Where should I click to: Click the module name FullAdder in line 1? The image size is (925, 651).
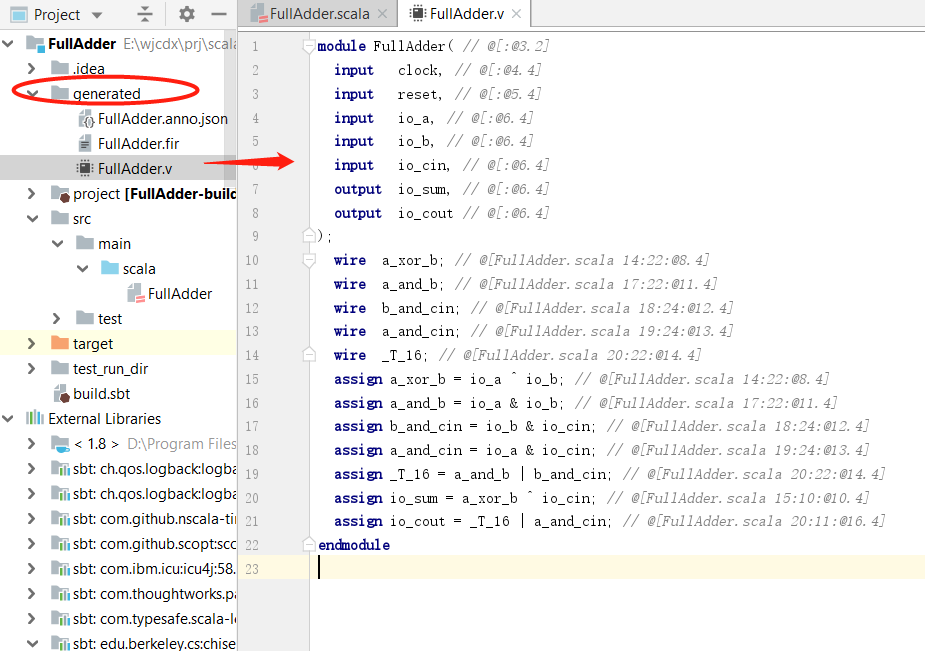point(409,46)
